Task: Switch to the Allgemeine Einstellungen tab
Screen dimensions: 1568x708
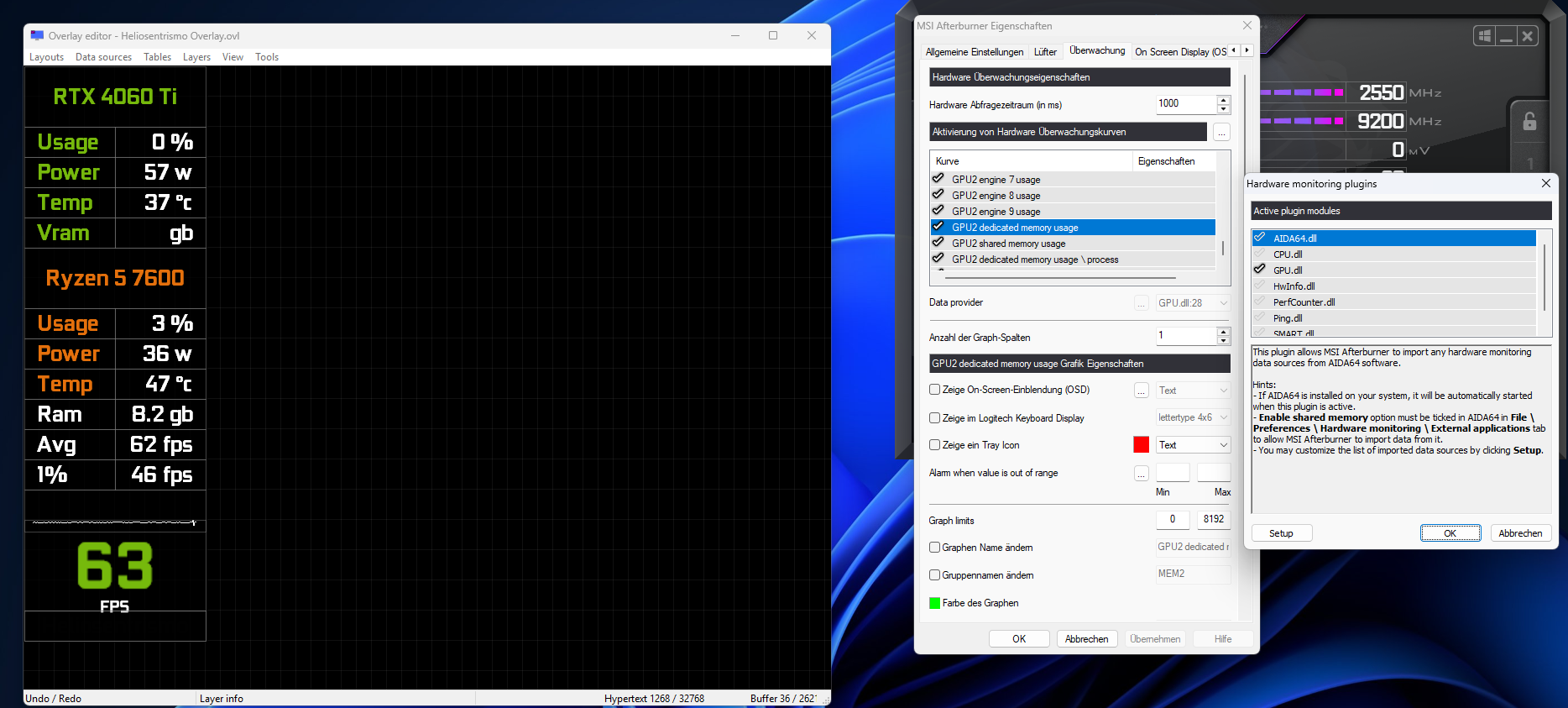Action: coord(975,52)
